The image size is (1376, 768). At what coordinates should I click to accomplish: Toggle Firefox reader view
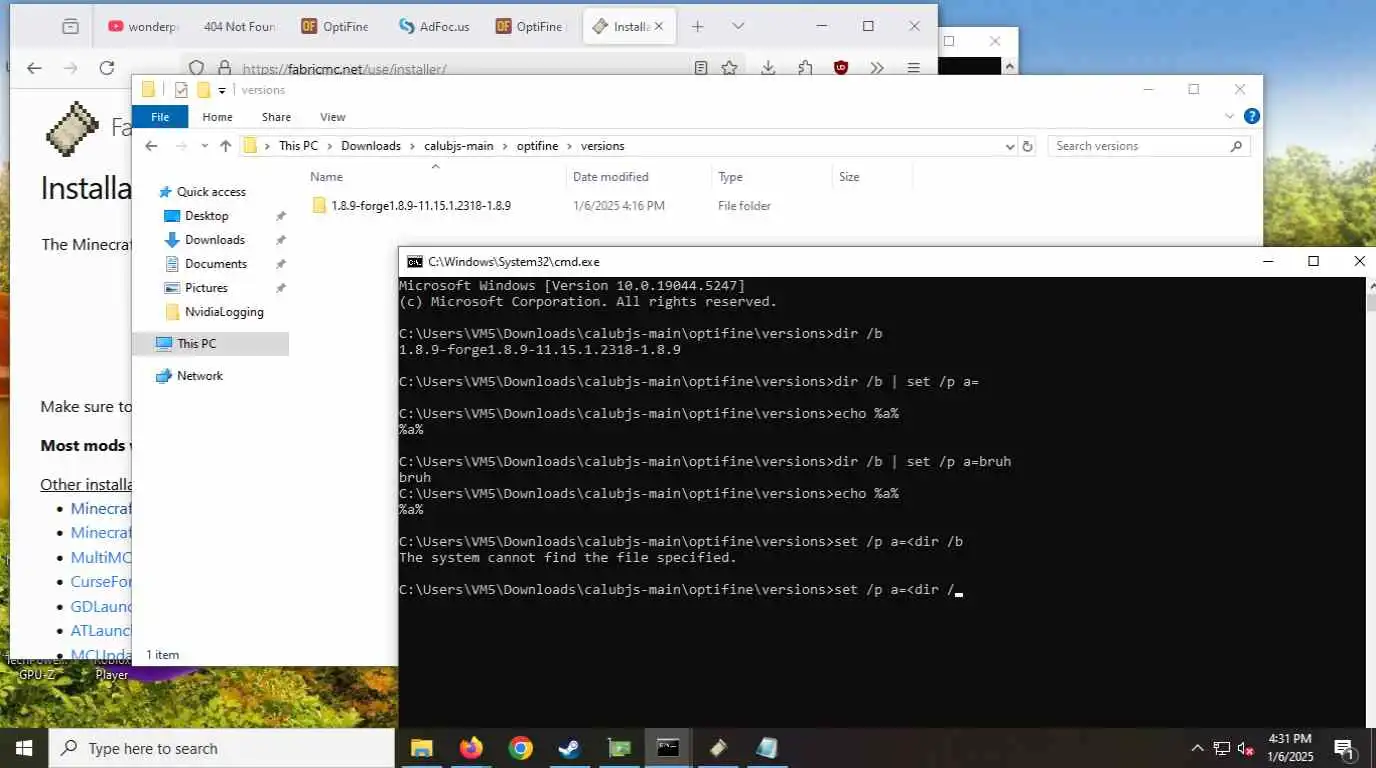click(x=701, y=68)
